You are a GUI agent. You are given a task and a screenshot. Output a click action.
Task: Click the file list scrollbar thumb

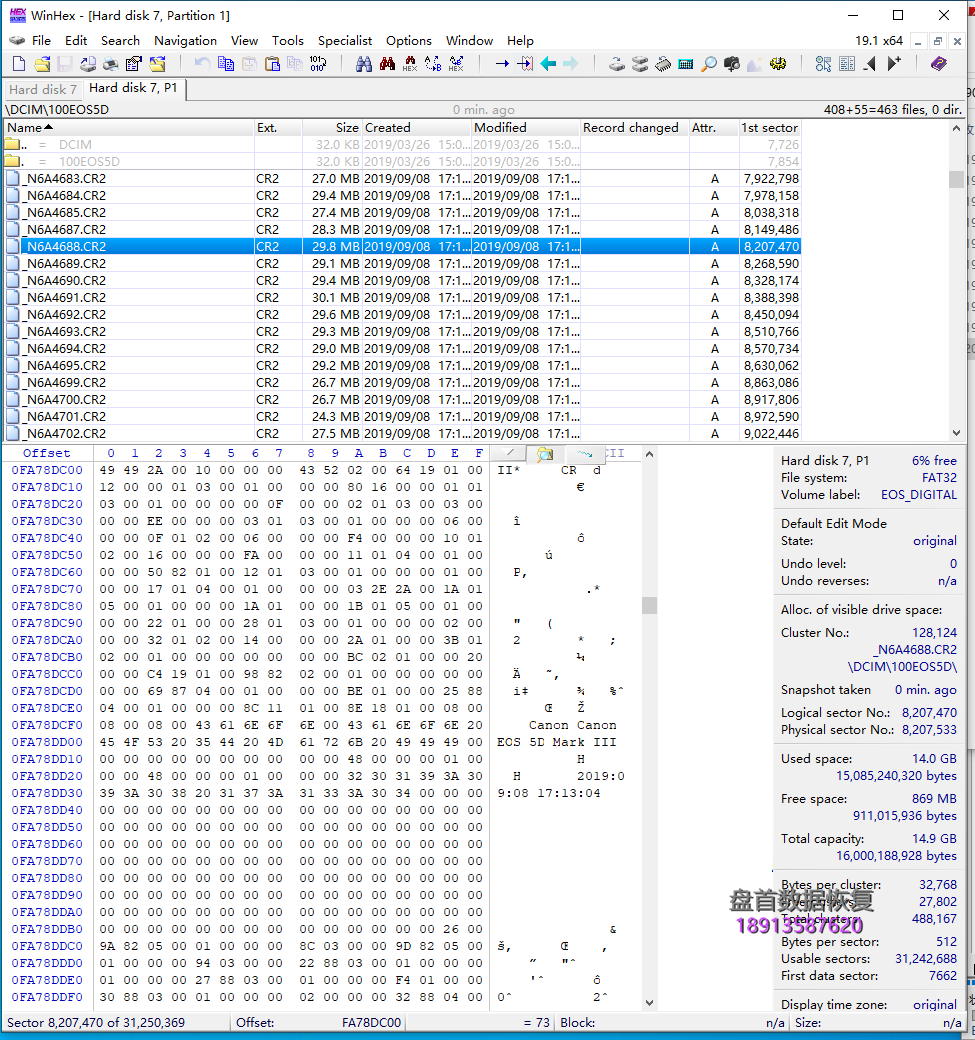point(956,179)
